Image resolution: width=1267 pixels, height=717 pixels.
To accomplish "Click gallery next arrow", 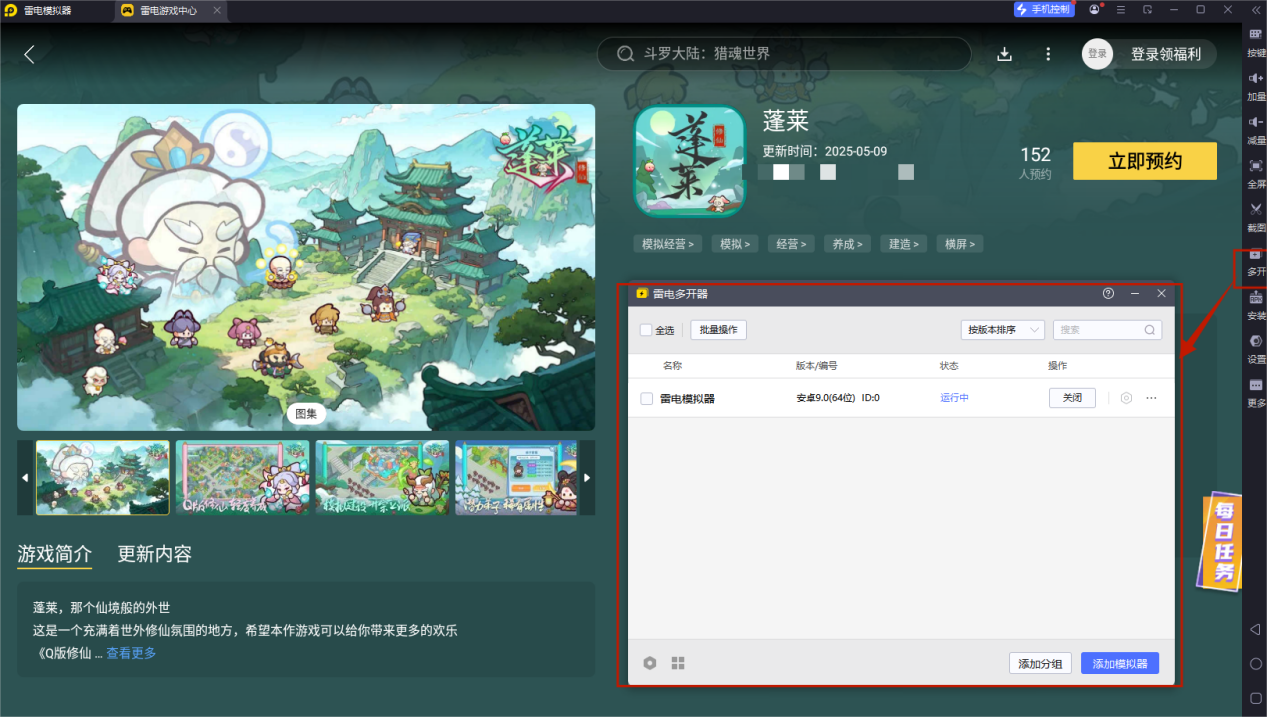I will click(x=587, y=478).
